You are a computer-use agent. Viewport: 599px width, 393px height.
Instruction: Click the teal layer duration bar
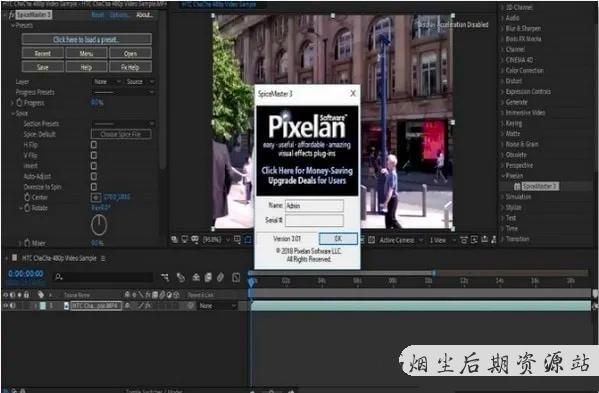[421, 306]
